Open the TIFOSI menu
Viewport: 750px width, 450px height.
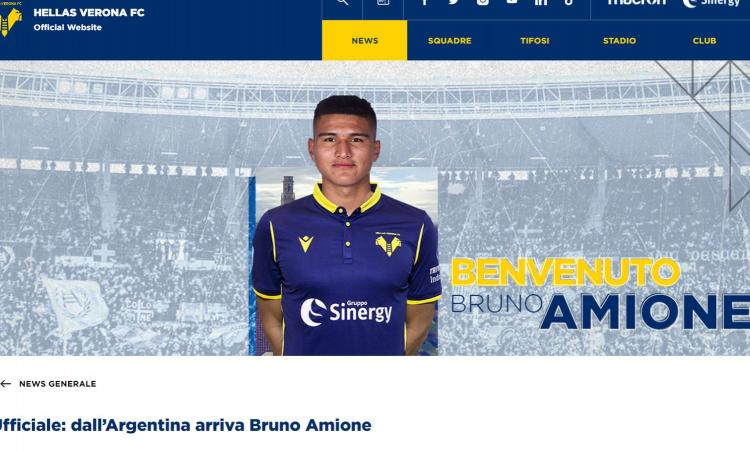coord(534,40)
